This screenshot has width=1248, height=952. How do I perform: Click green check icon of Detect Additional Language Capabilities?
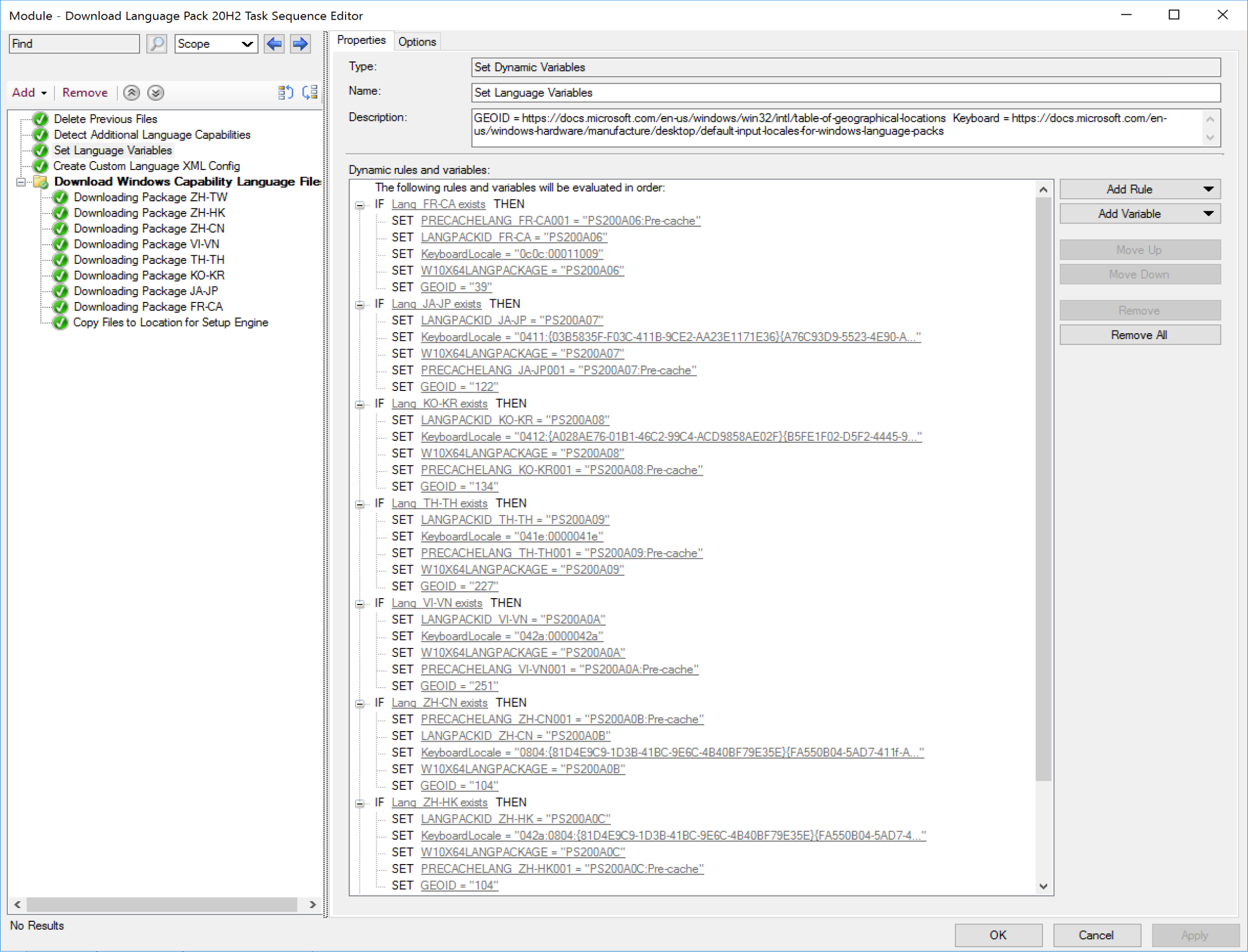pyautogui.click(x=40, y=135)
